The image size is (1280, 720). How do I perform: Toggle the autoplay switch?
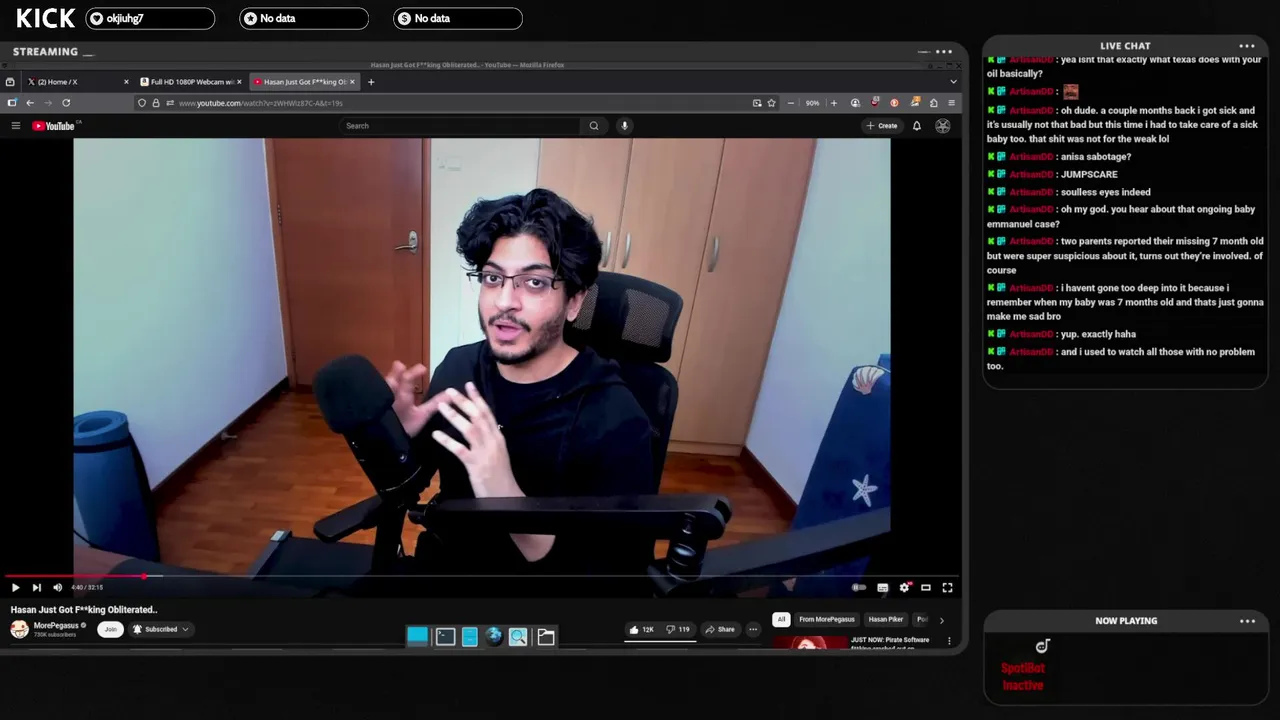pyautogui.click(x=859, y=588)
